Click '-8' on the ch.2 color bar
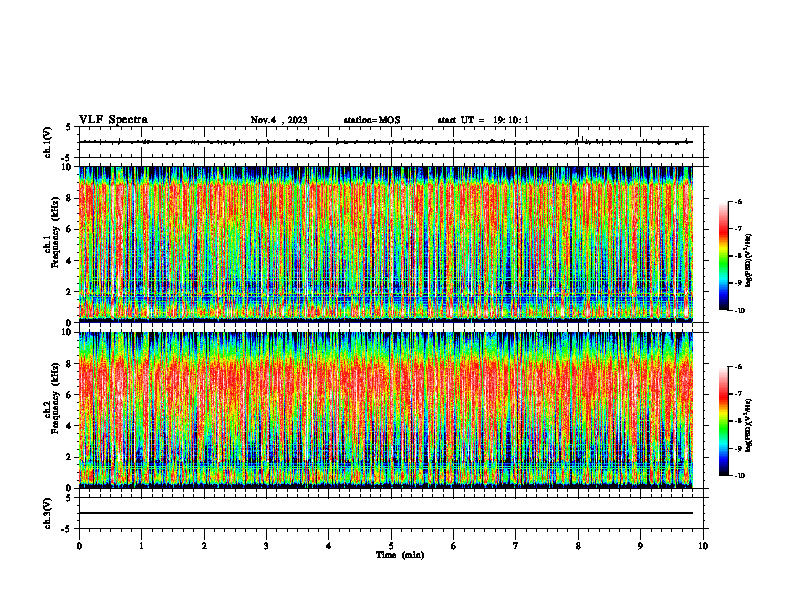 (x=738, y=421)
